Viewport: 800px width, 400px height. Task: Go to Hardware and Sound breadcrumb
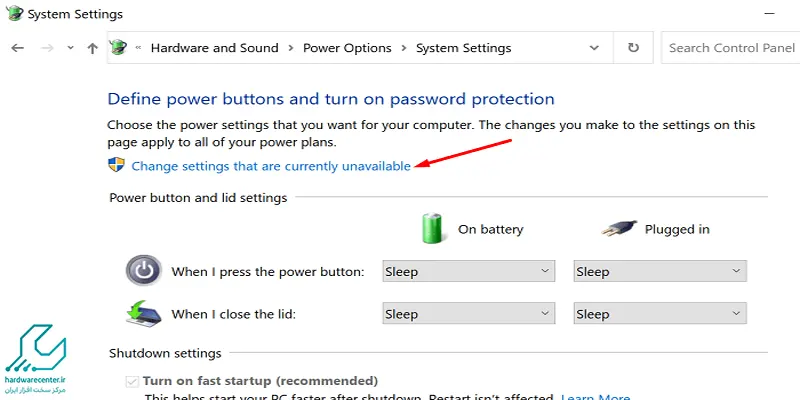[214, 48]
